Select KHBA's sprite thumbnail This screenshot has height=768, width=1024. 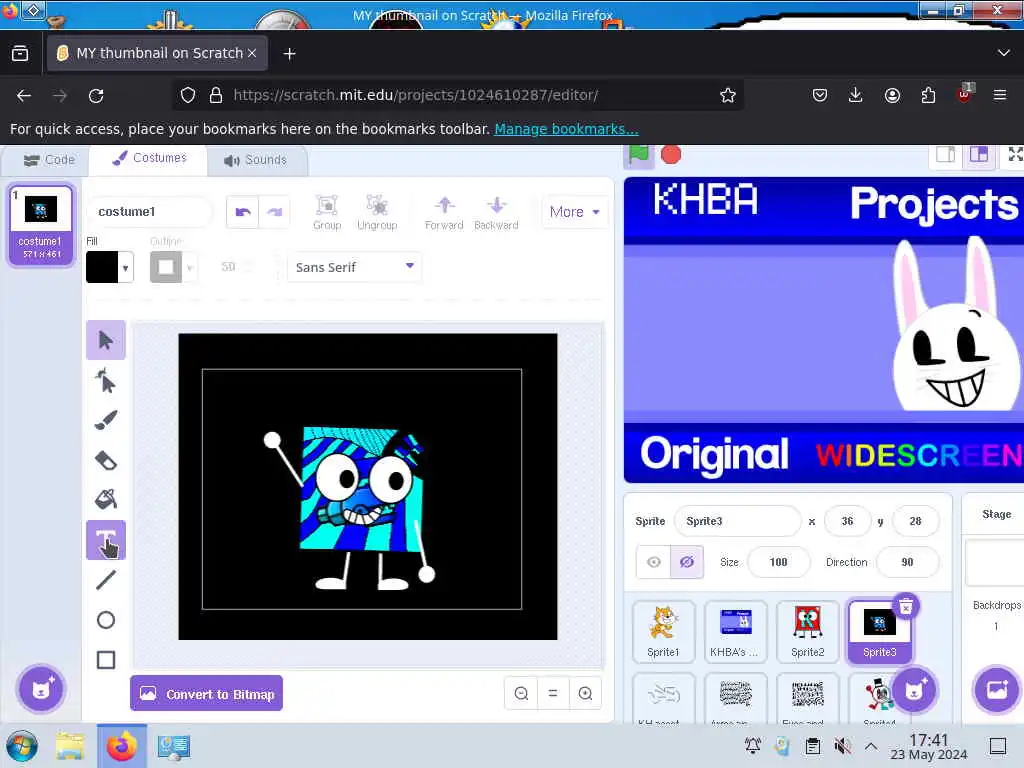tap(735, 632)
